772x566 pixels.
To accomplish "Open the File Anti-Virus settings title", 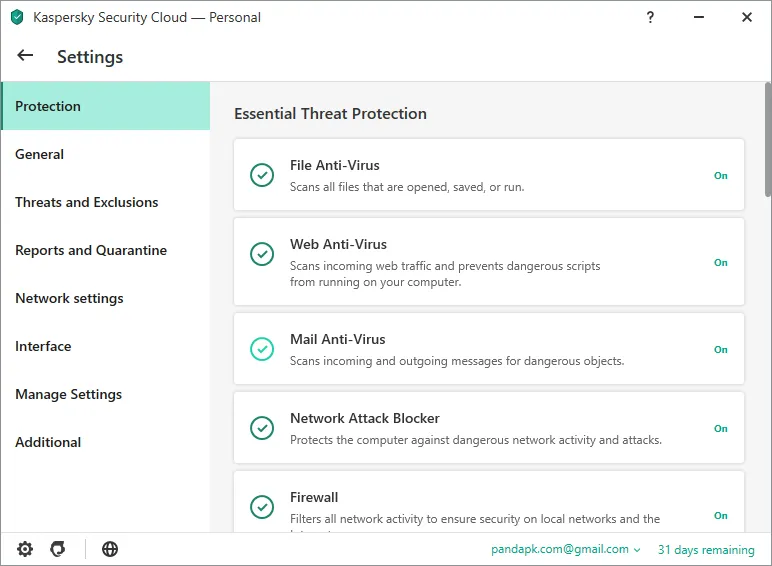I will click(x=335, y=165).
